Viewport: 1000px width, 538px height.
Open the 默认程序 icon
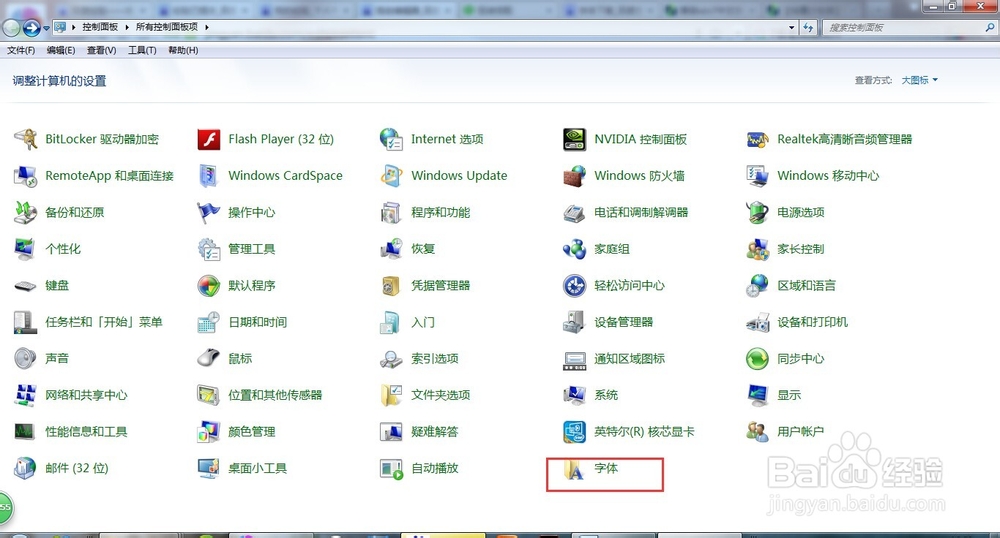pyautogui.click(x=209, y=286)
